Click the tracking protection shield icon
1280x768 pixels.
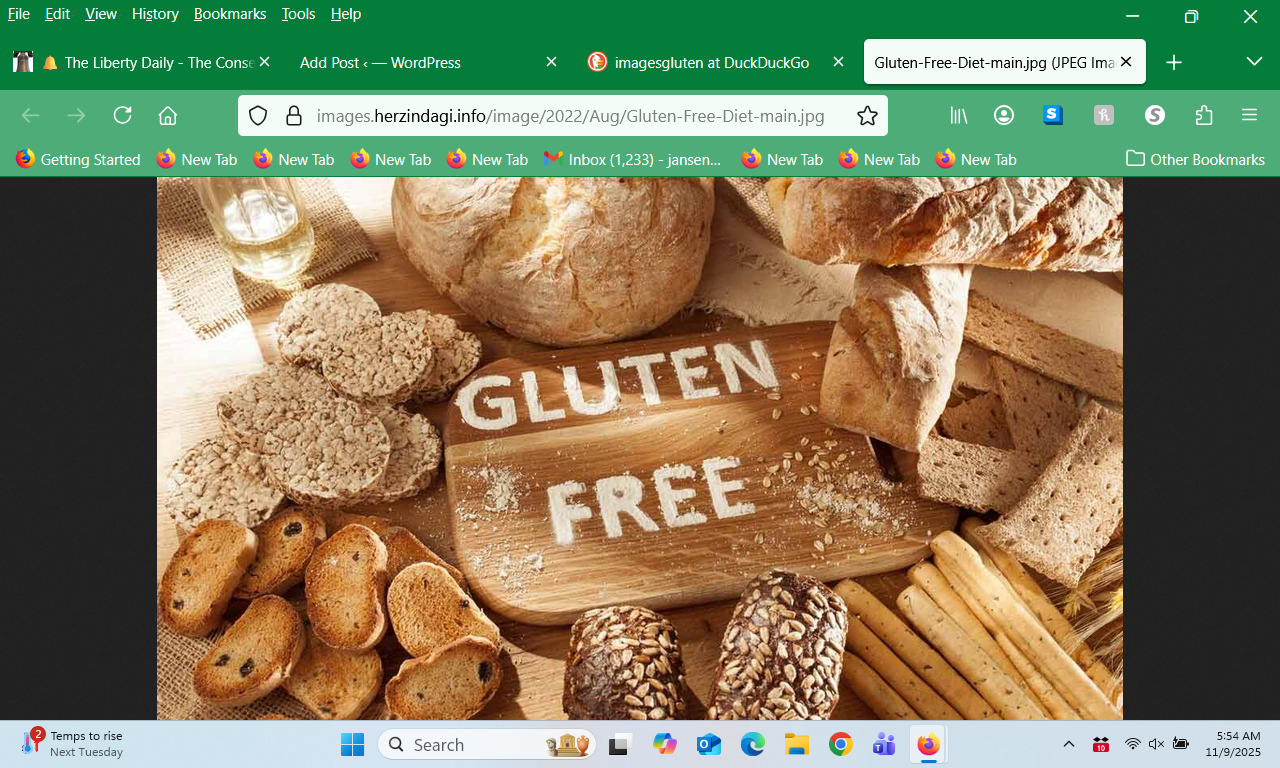[258, 116]
